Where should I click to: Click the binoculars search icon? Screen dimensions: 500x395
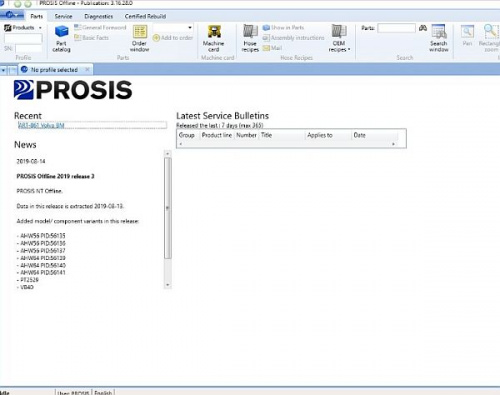click(423, 28)
